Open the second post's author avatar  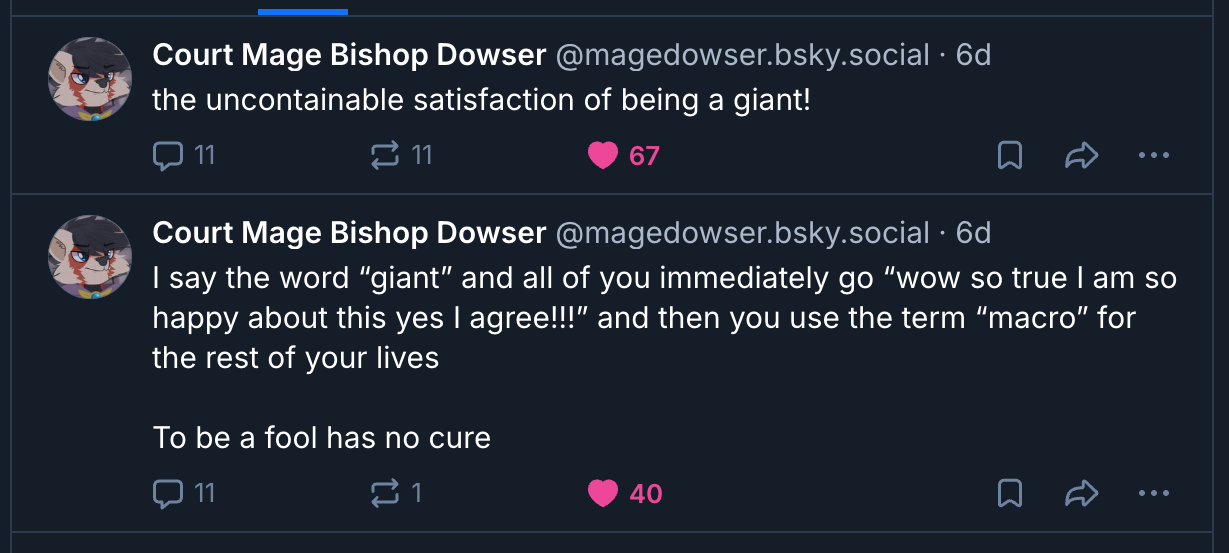[x=90, y=258]
